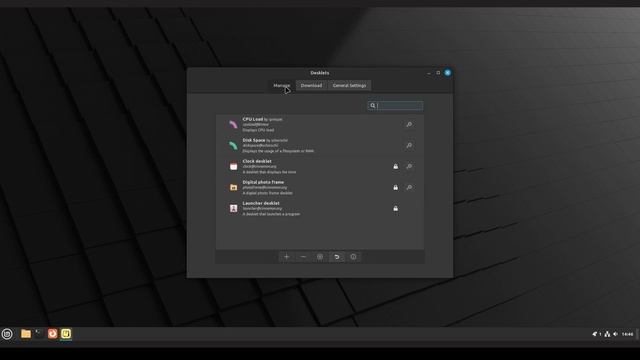Reset desklets with the undo arrow button
Image resolution: width=640 pixels, height=360 pixels.
(337, 257)
